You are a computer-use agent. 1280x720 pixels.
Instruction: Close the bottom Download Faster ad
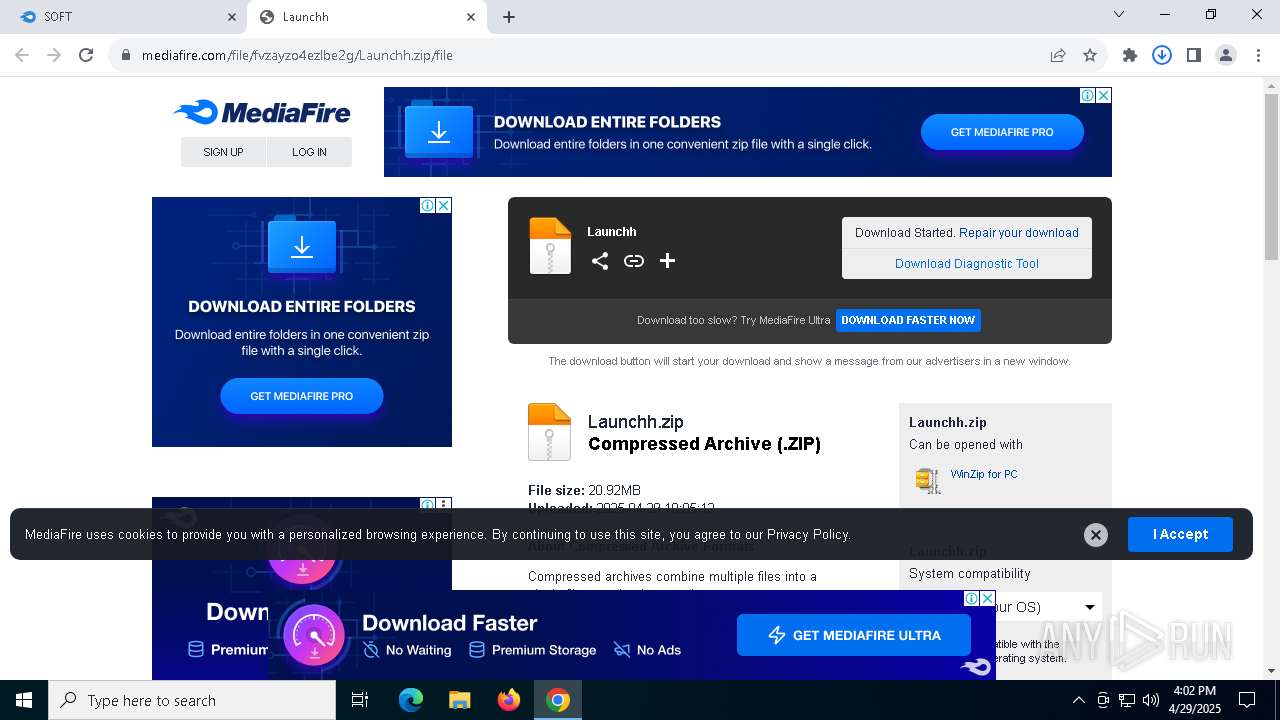point(988,598)
